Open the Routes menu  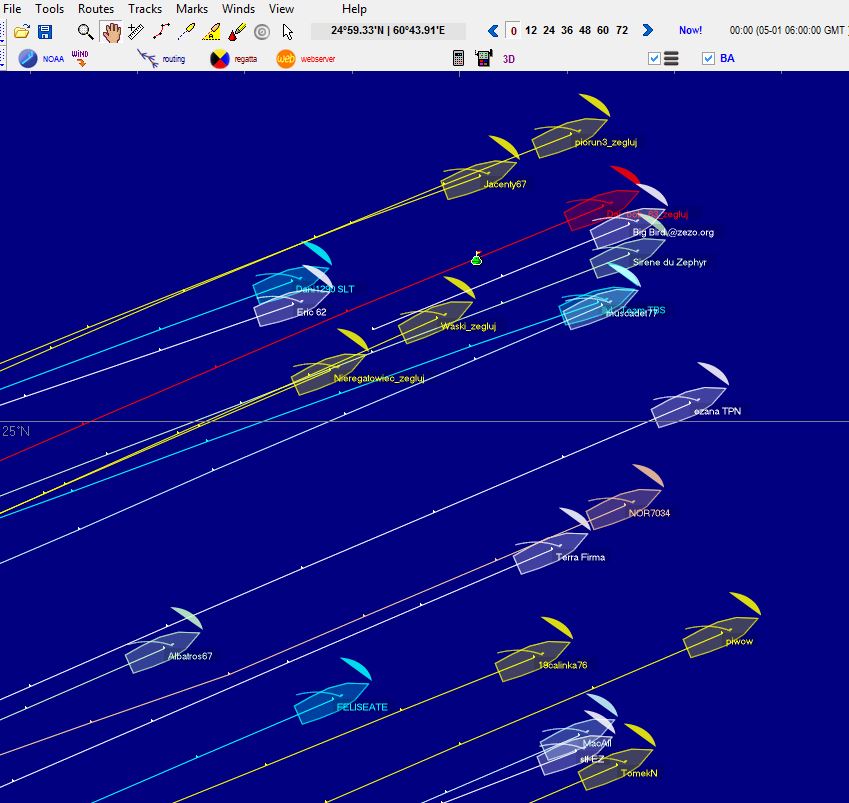point(96,9)
